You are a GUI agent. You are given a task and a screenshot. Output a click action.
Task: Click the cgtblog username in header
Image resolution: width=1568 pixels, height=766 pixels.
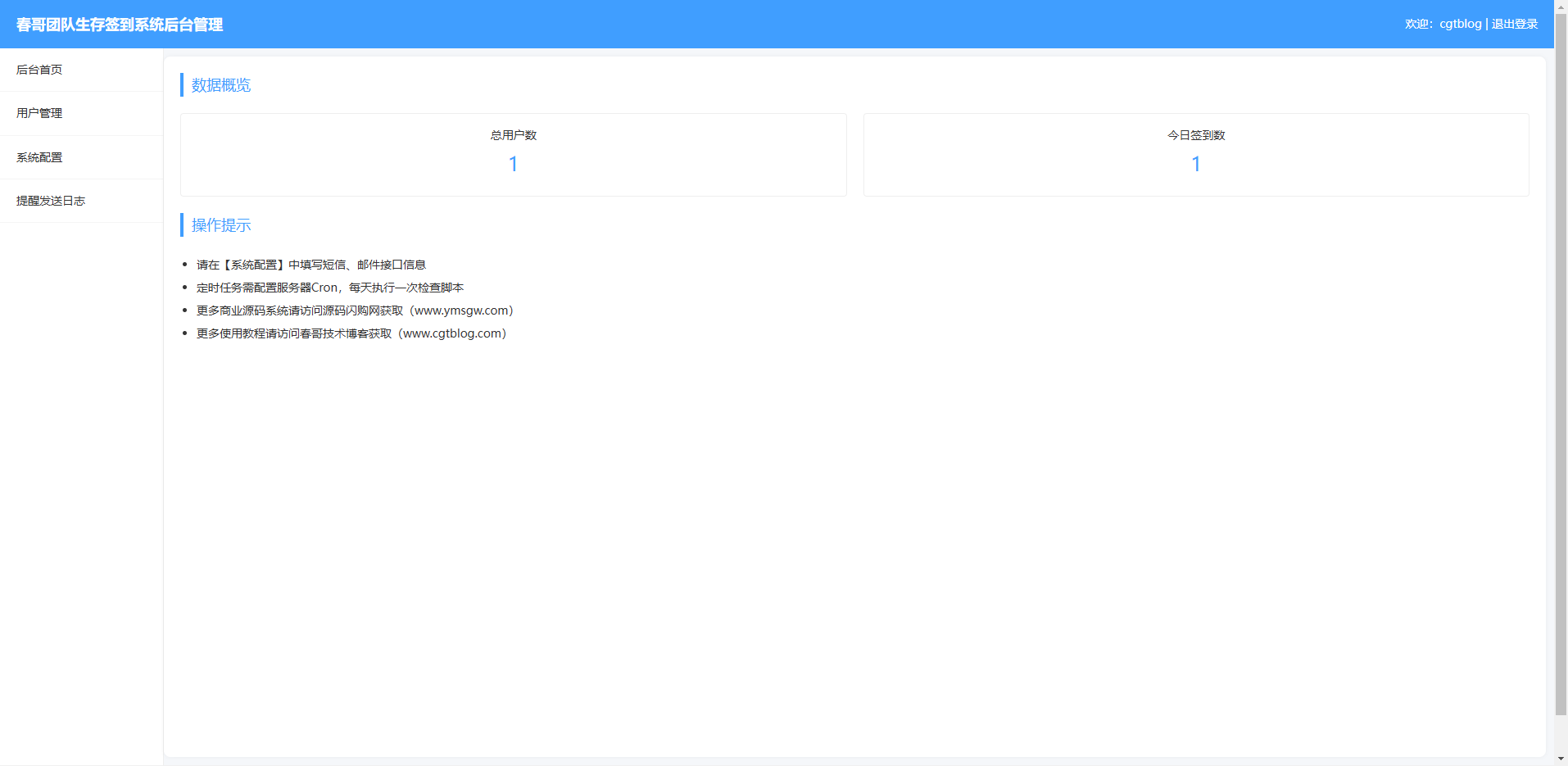[x=1460, y=24]
